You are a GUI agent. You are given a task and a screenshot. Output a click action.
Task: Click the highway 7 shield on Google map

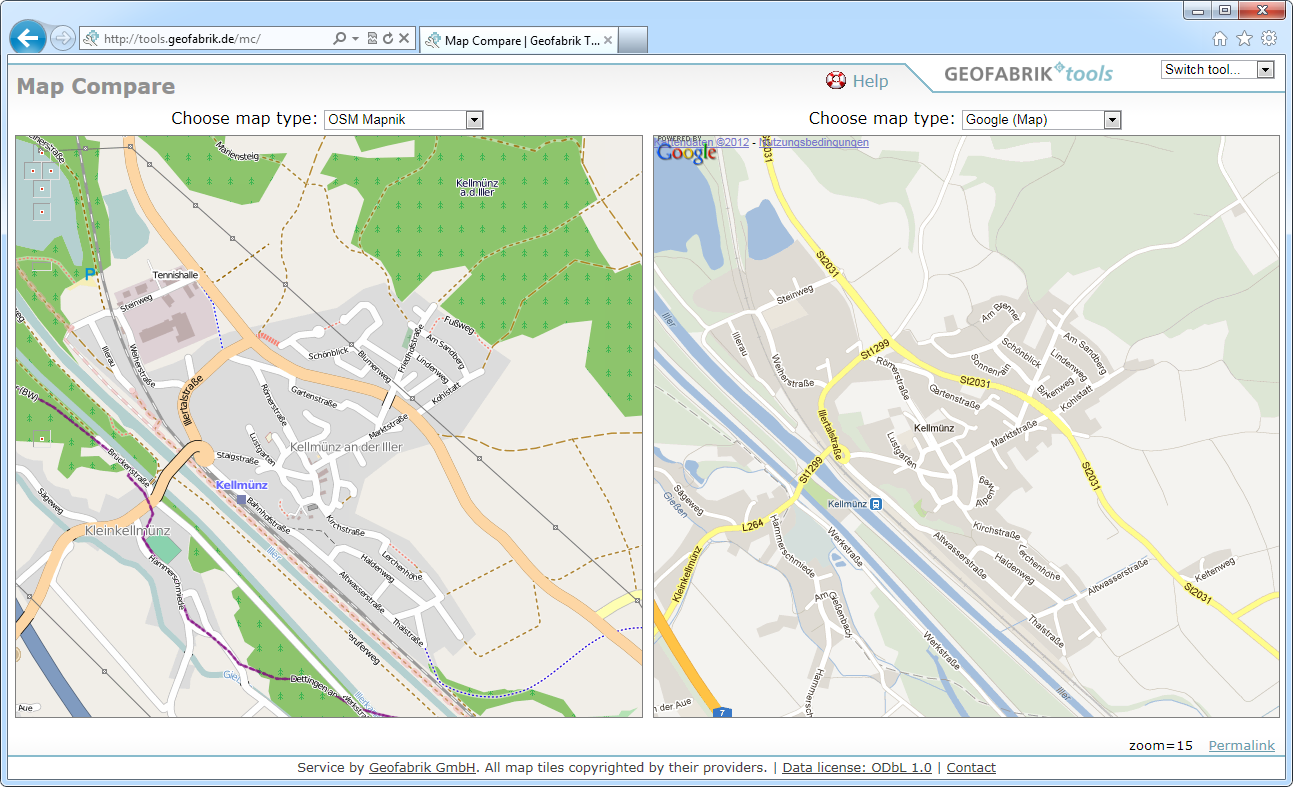click(723, 712)
